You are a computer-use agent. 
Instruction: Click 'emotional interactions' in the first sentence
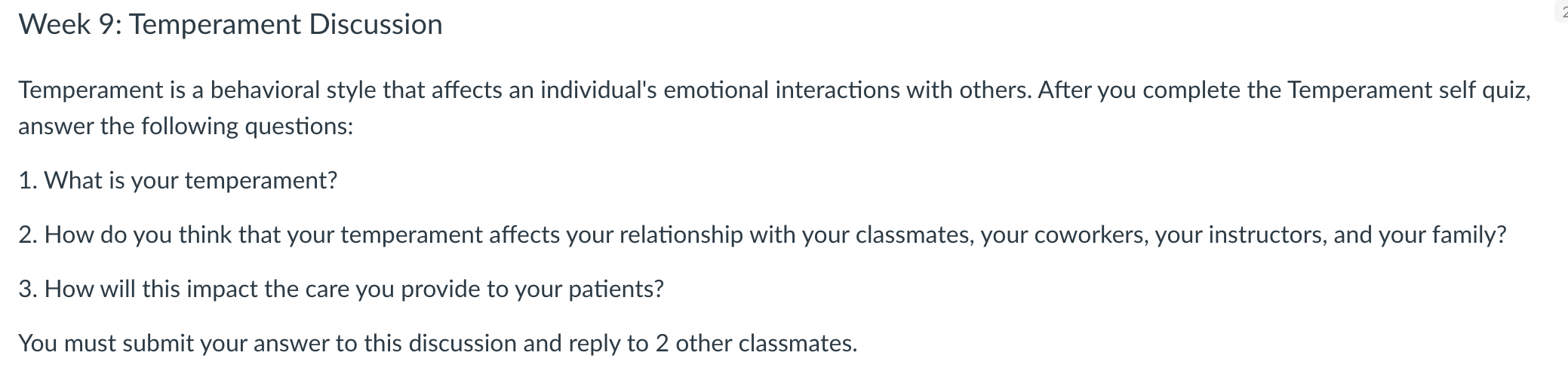782,90
